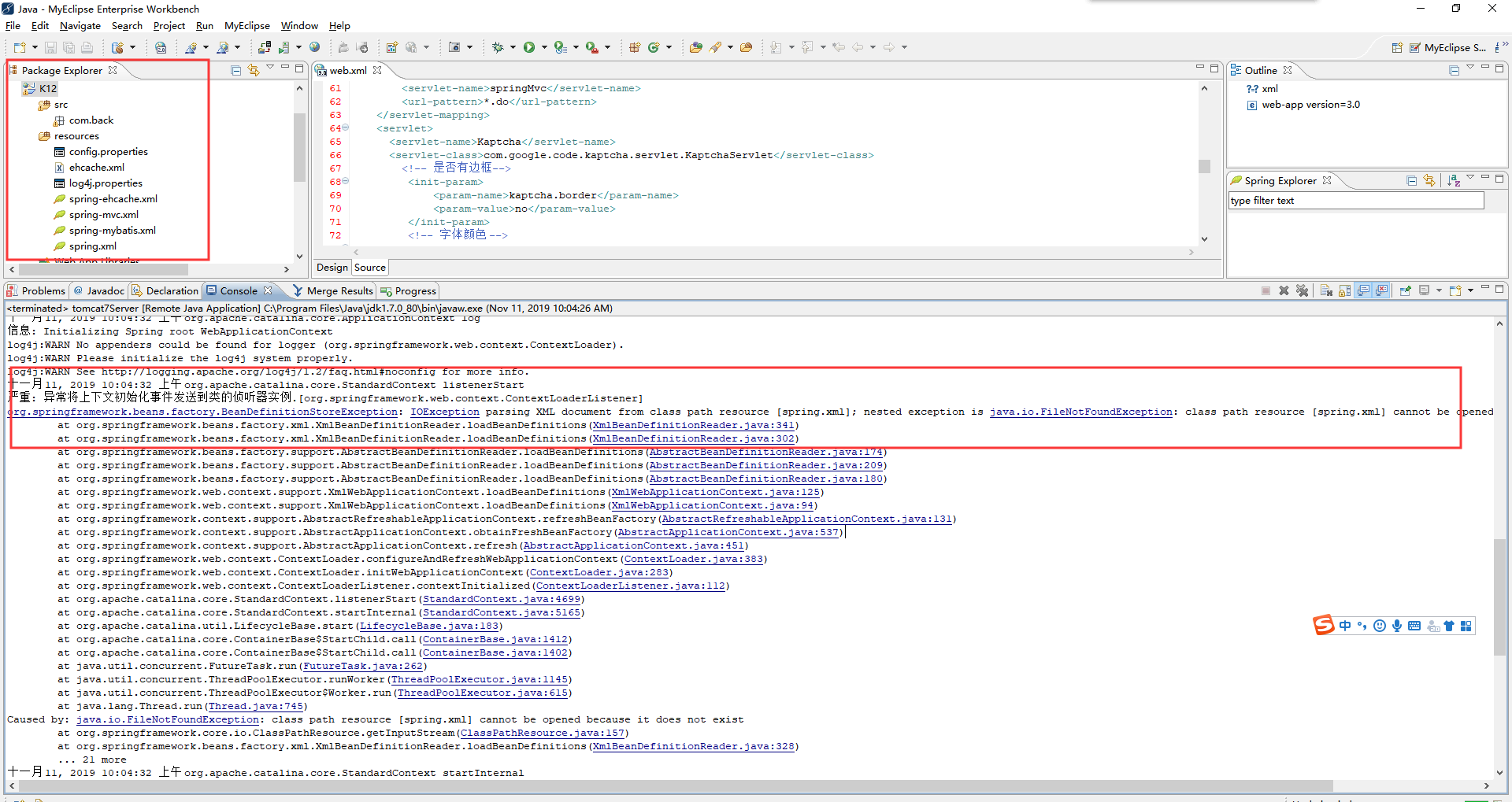Toggle Link with Editor in Spring Explorer
The height and width of the screenshot is (802, 1512).
pyautogui.click(x=1429, y=180)
